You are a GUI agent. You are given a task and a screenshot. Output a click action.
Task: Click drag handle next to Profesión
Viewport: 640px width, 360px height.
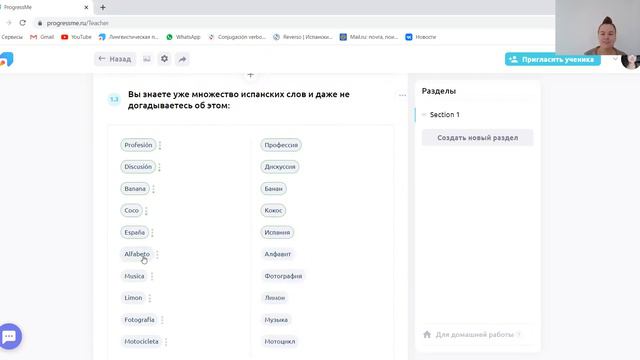(160, 145)
